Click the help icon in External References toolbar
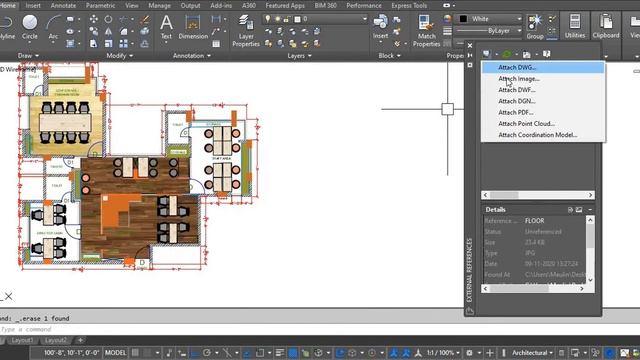The width and height of the screenshot is (640, 360). [x=547, y=54]
